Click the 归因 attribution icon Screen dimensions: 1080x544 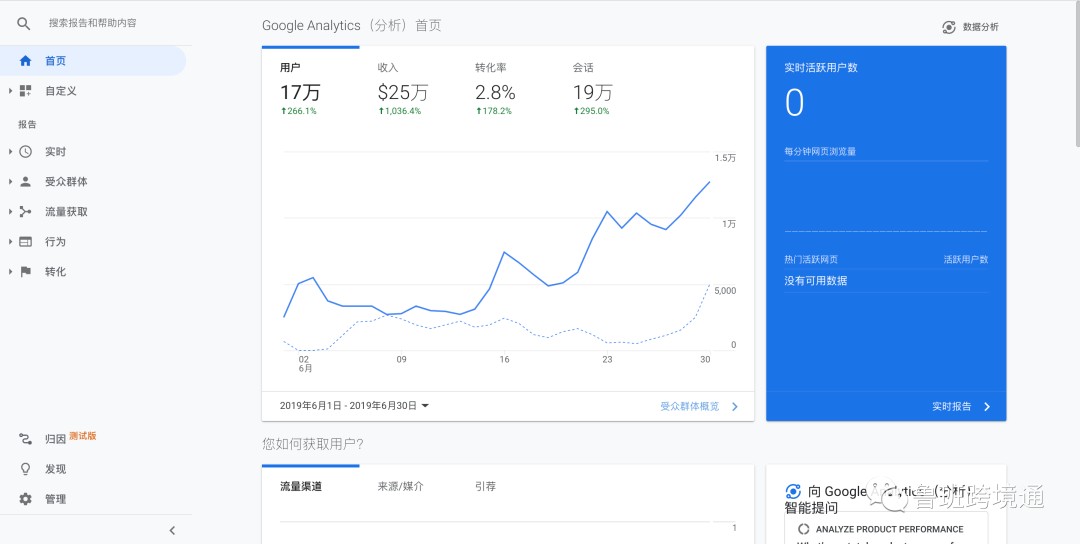pyautogui.click(x=25, y=439)
